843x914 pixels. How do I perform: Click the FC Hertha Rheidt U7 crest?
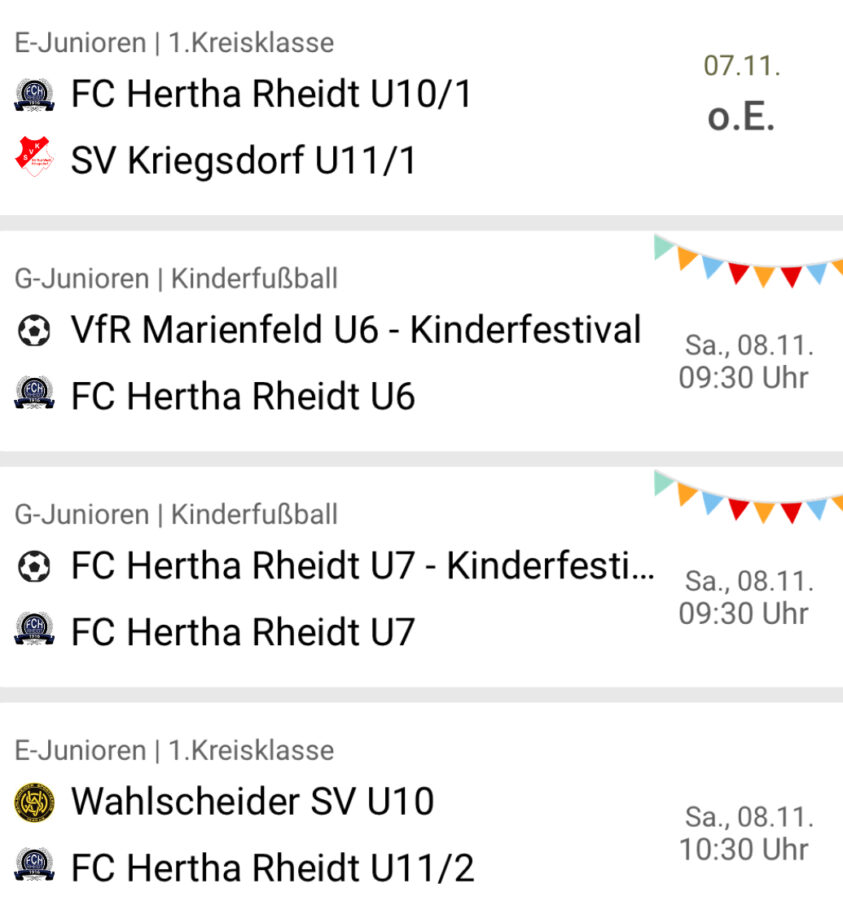(x=34, y=631)
